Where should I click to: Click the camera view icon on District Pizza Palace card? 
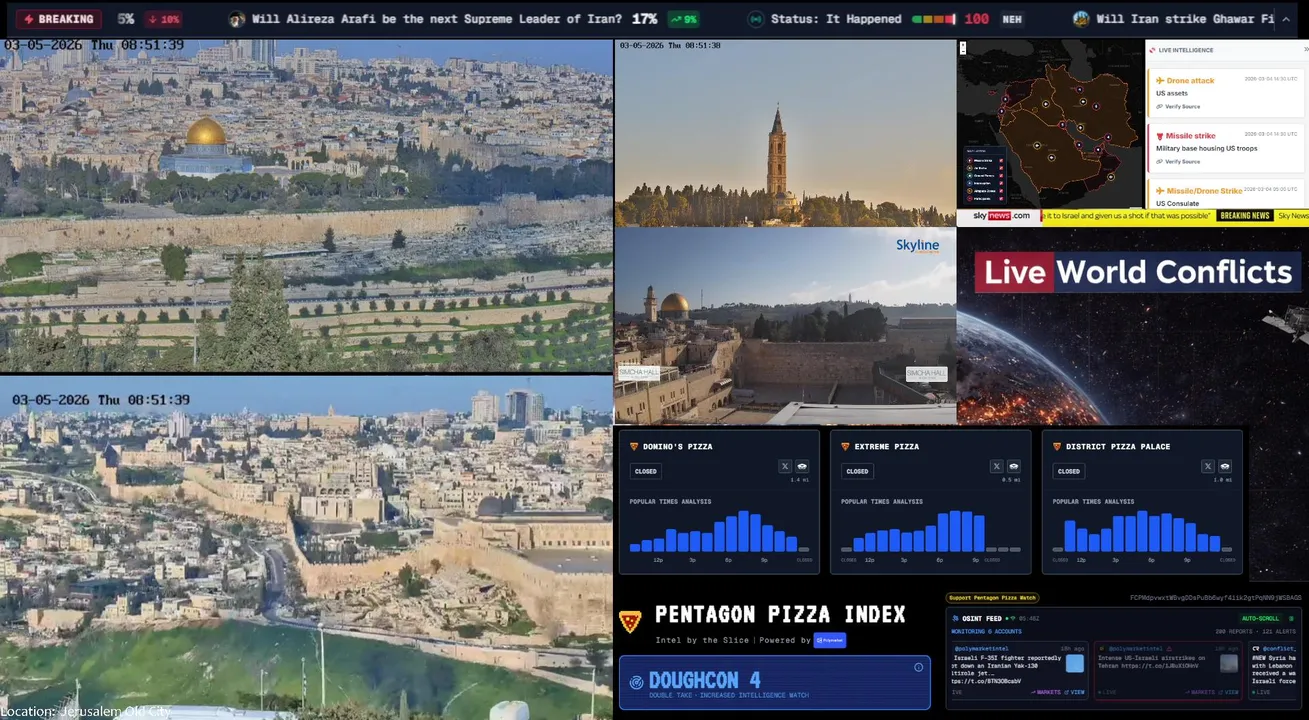1225,466
